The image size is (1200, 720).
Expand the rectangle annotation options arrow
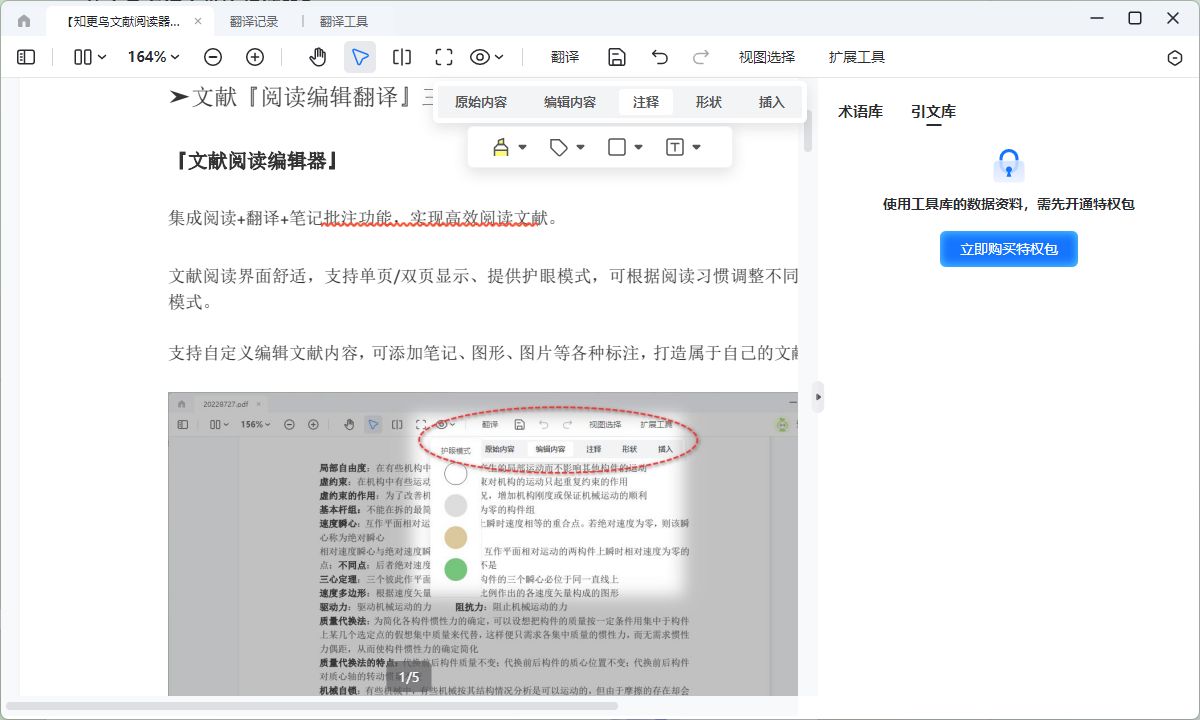point(638,148)
